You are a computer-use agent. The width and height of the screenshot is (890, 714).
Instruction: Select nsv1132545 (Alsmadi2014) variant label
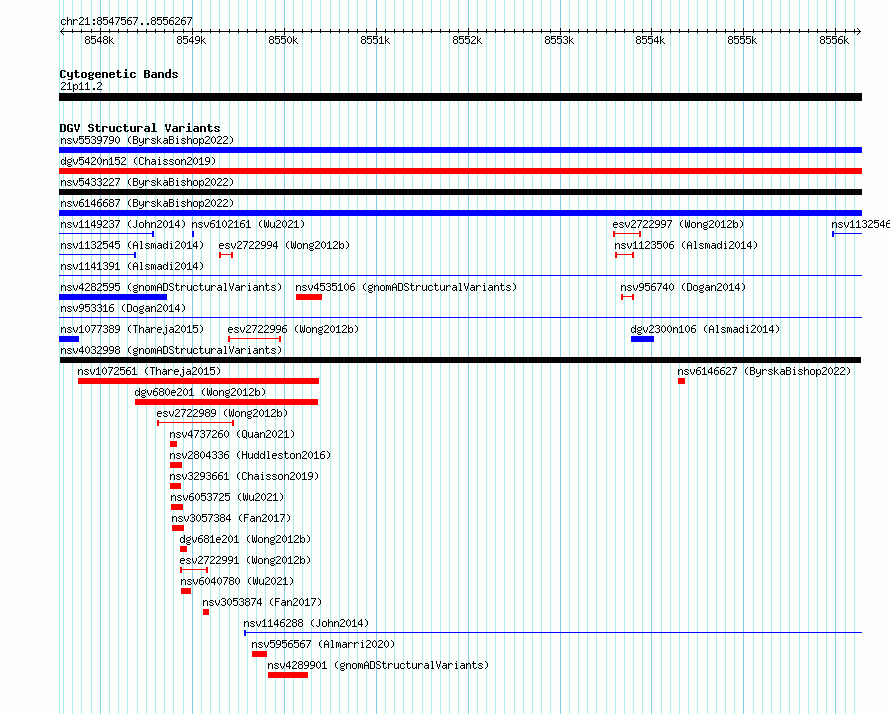pos(132,245)
